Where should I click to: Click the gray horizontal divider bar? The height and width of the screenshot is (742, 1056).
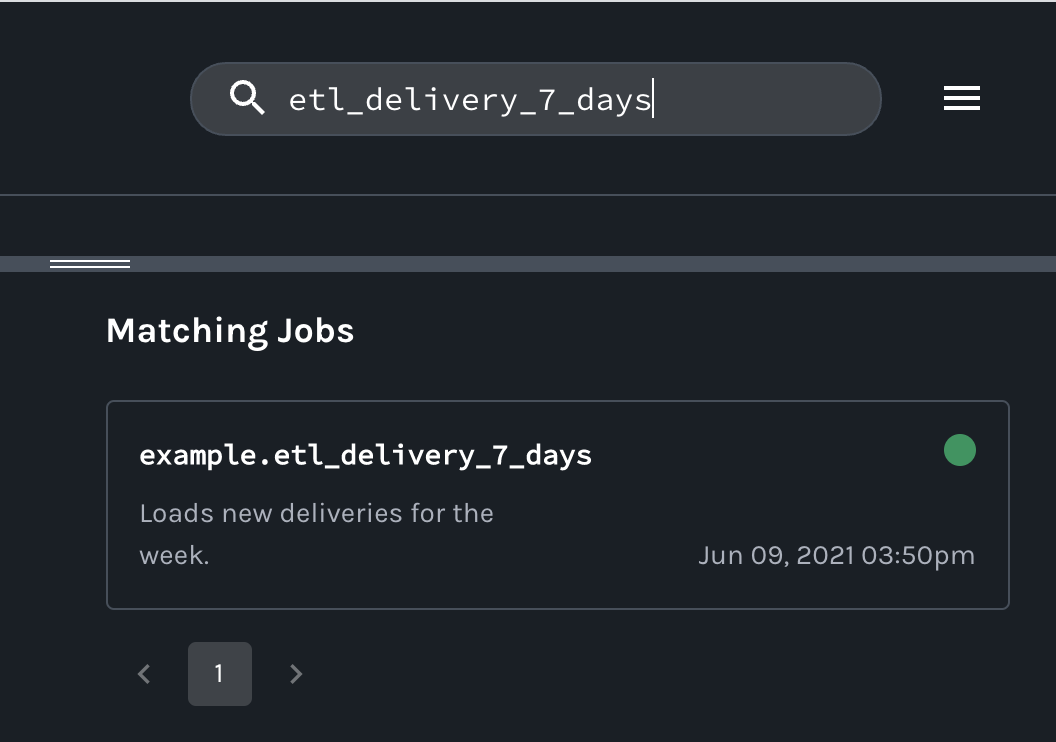[600, 264]
